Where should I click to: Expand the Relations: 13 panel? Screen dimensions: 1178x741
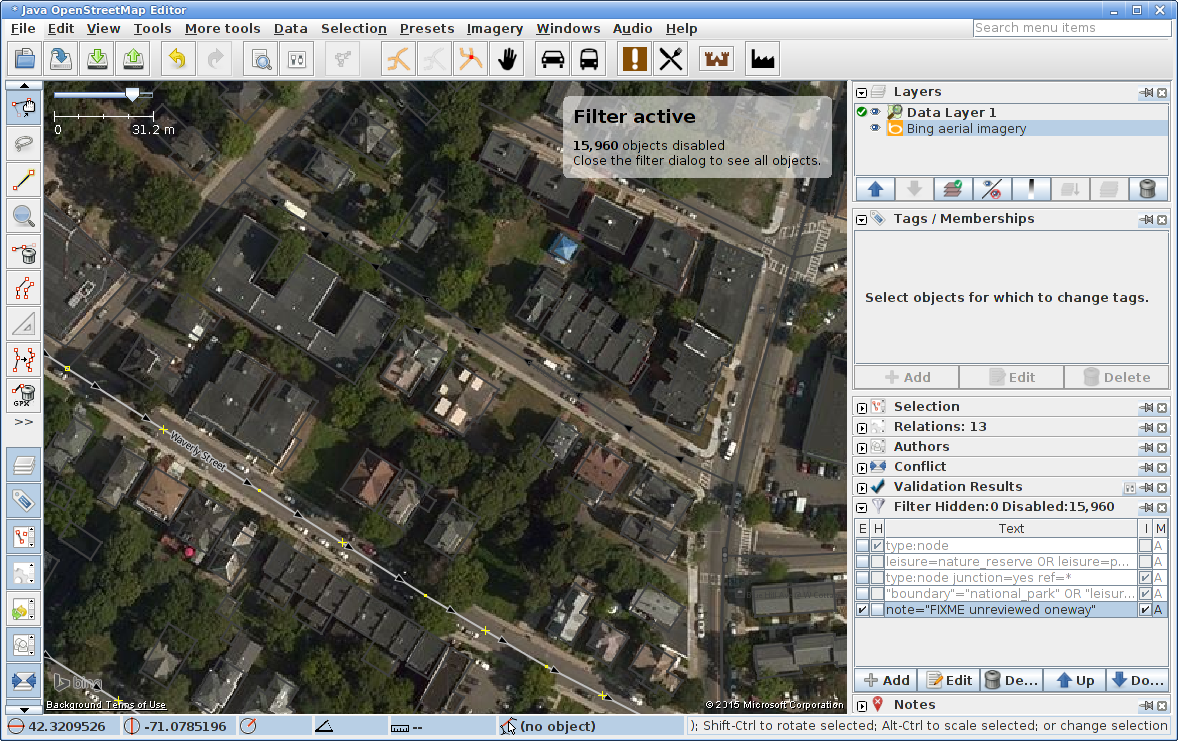pos(861,427)
